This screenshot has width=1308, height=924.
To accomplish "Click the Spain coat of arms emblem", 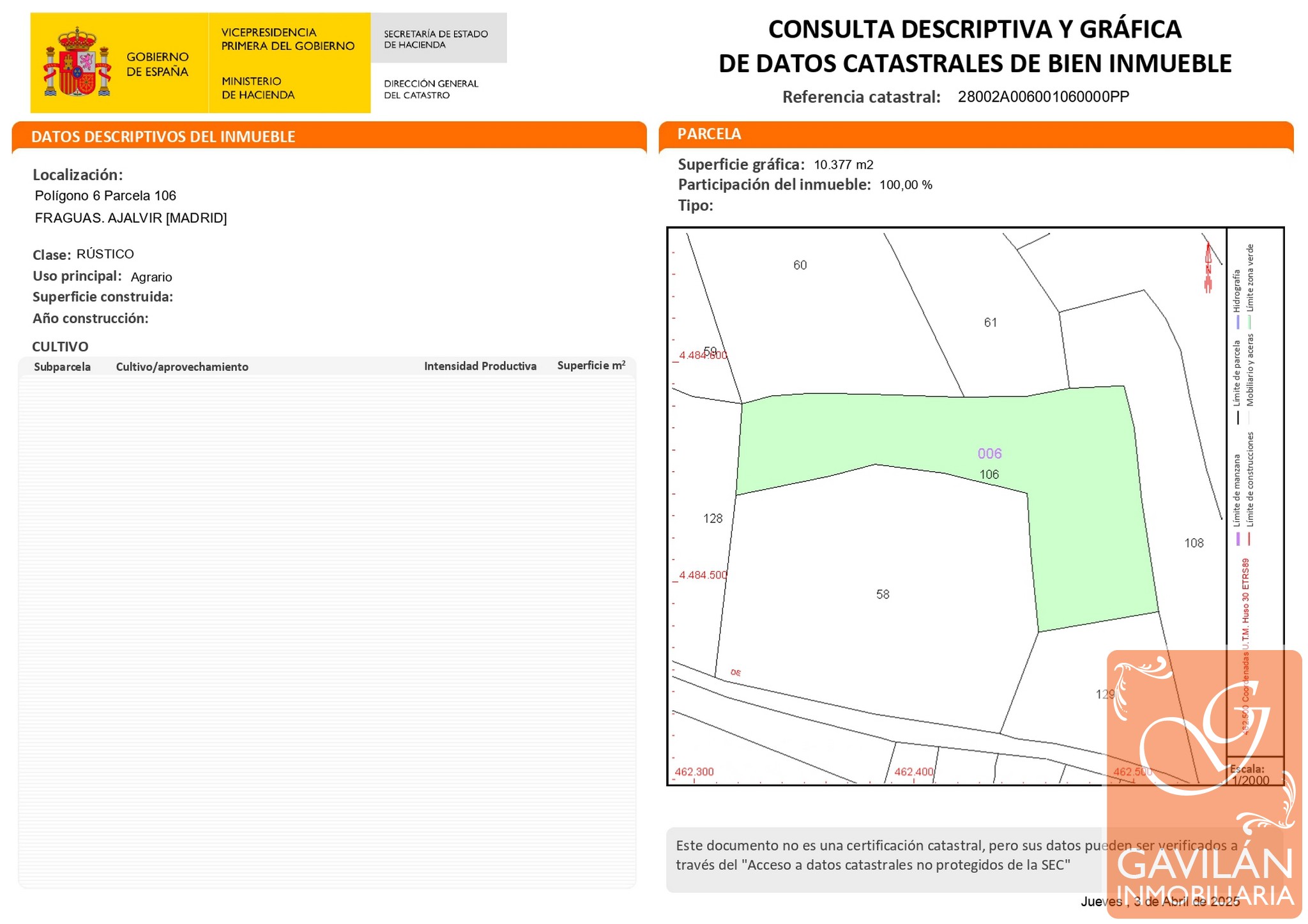I will 77,63.
